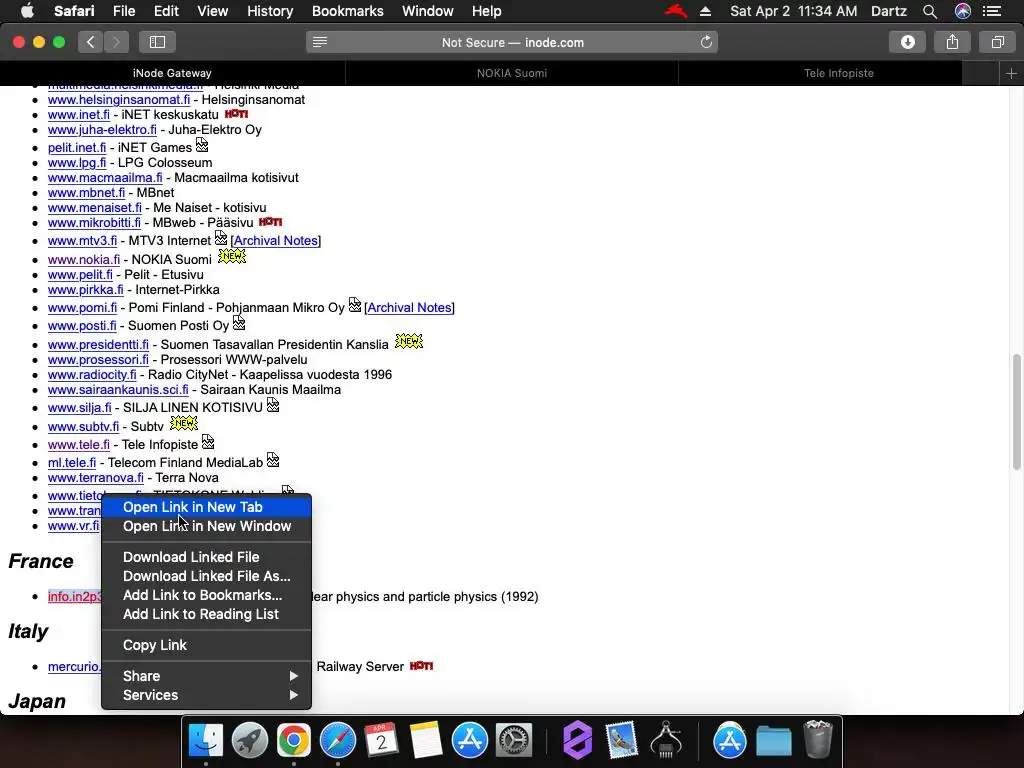Viewport: 1024px width, 768px height.
Task: Follow the www.presidentti.fi link
Action: pyautogui.click(x=98, y=344)
